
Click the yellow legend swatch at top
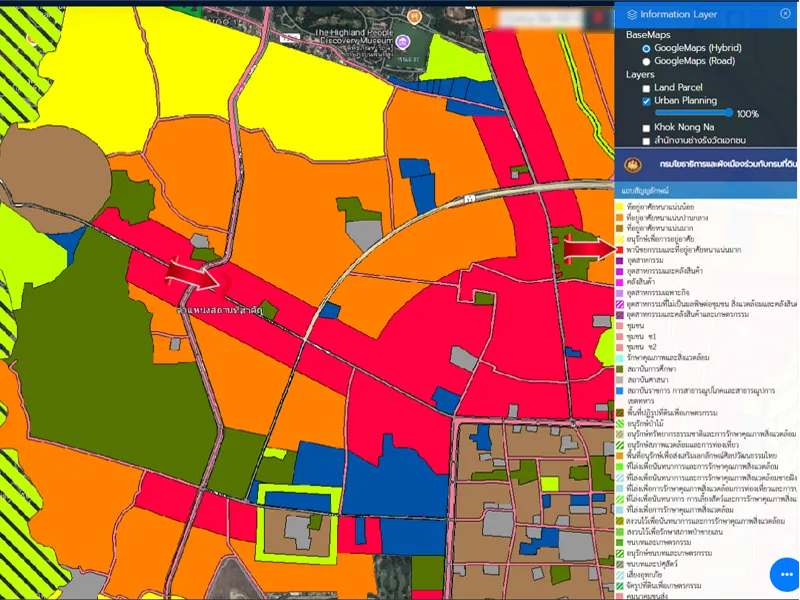tap(619, 205)
